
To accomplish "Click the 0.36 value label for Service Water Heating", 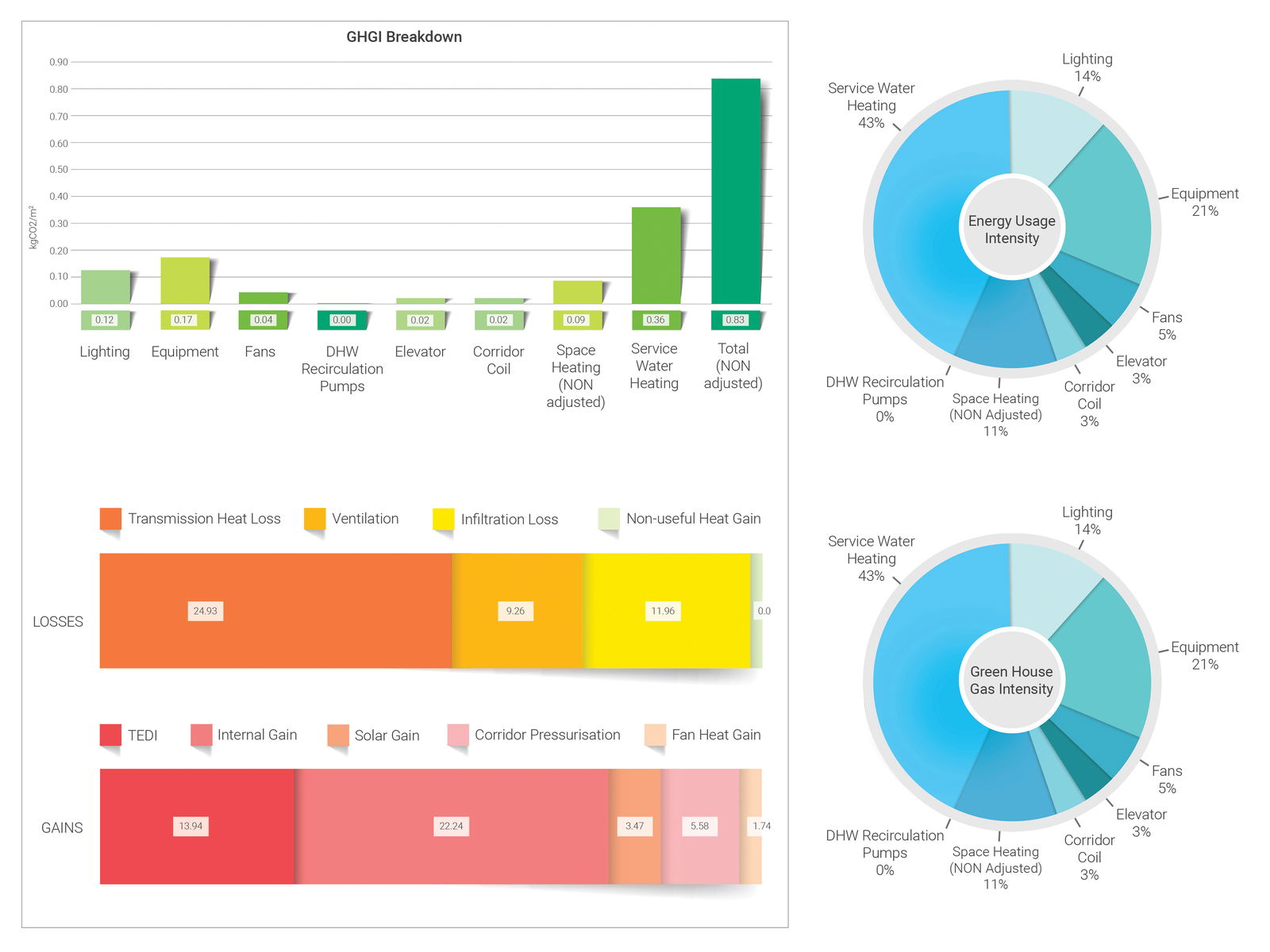I will (x=656, y=320).
